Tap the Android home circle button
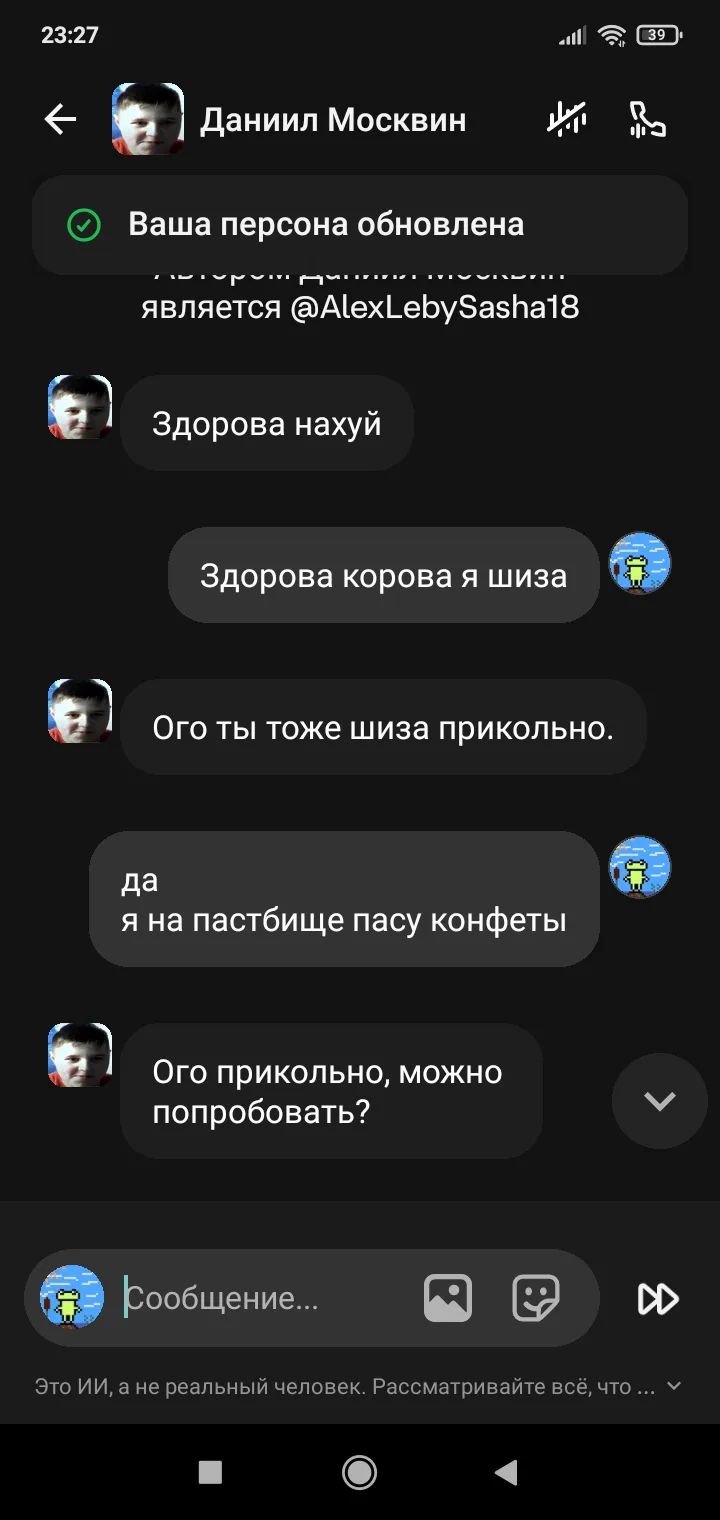Viewport: 720px width, 1520px height. point(359,1471)
